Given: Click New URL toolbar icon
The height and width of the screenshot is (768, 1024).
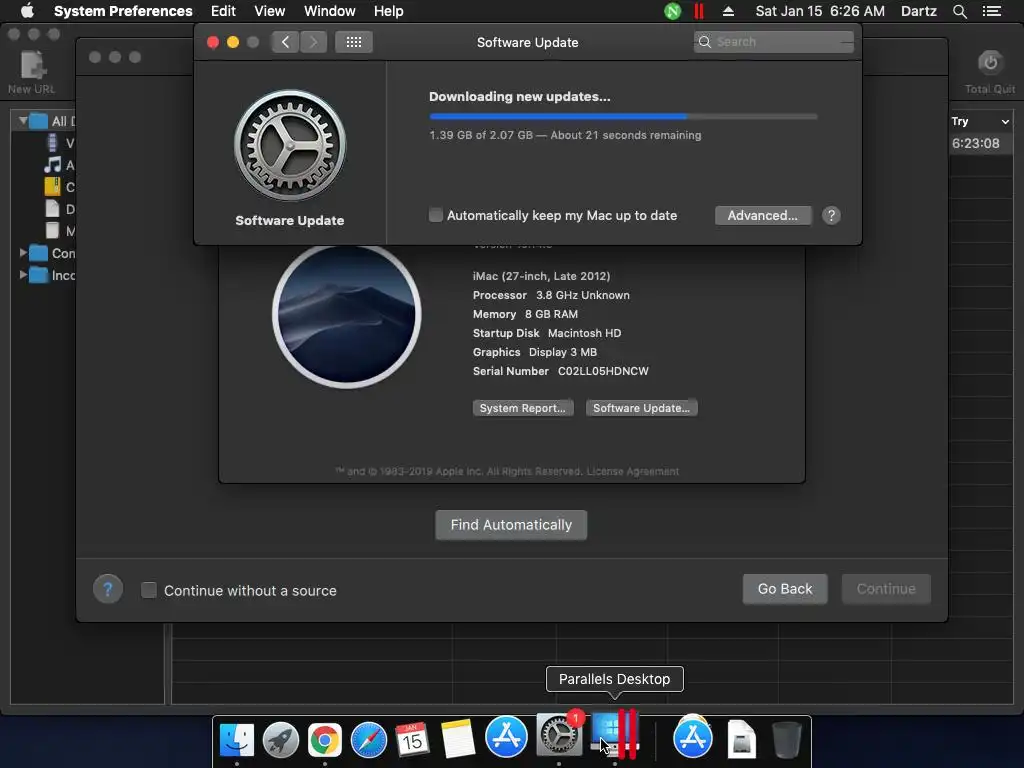Looking at the screenshot, I should [31, 72].
